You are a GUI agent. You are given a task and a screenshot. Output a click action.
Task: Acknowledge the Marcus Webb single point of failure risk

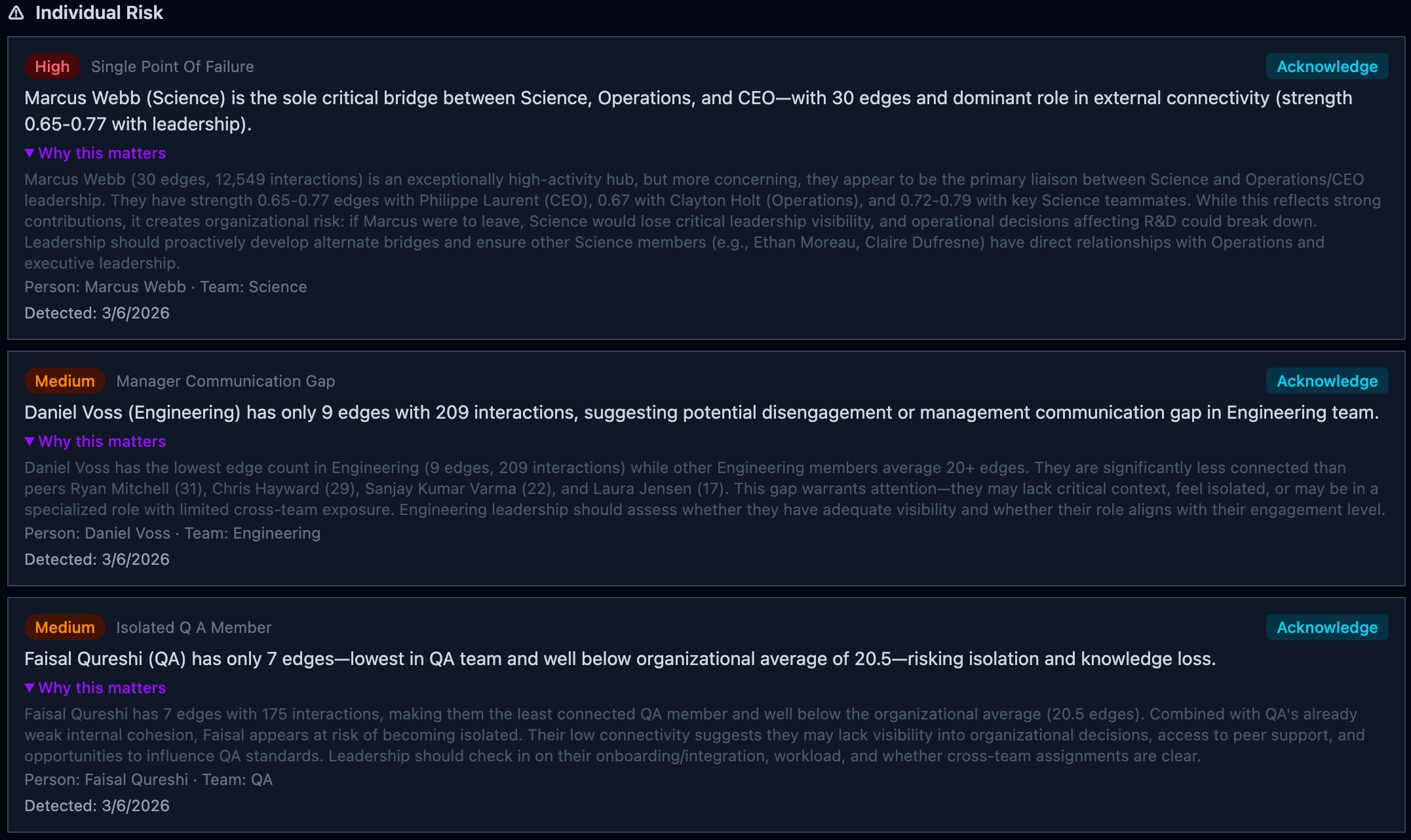coord(1326,67)
